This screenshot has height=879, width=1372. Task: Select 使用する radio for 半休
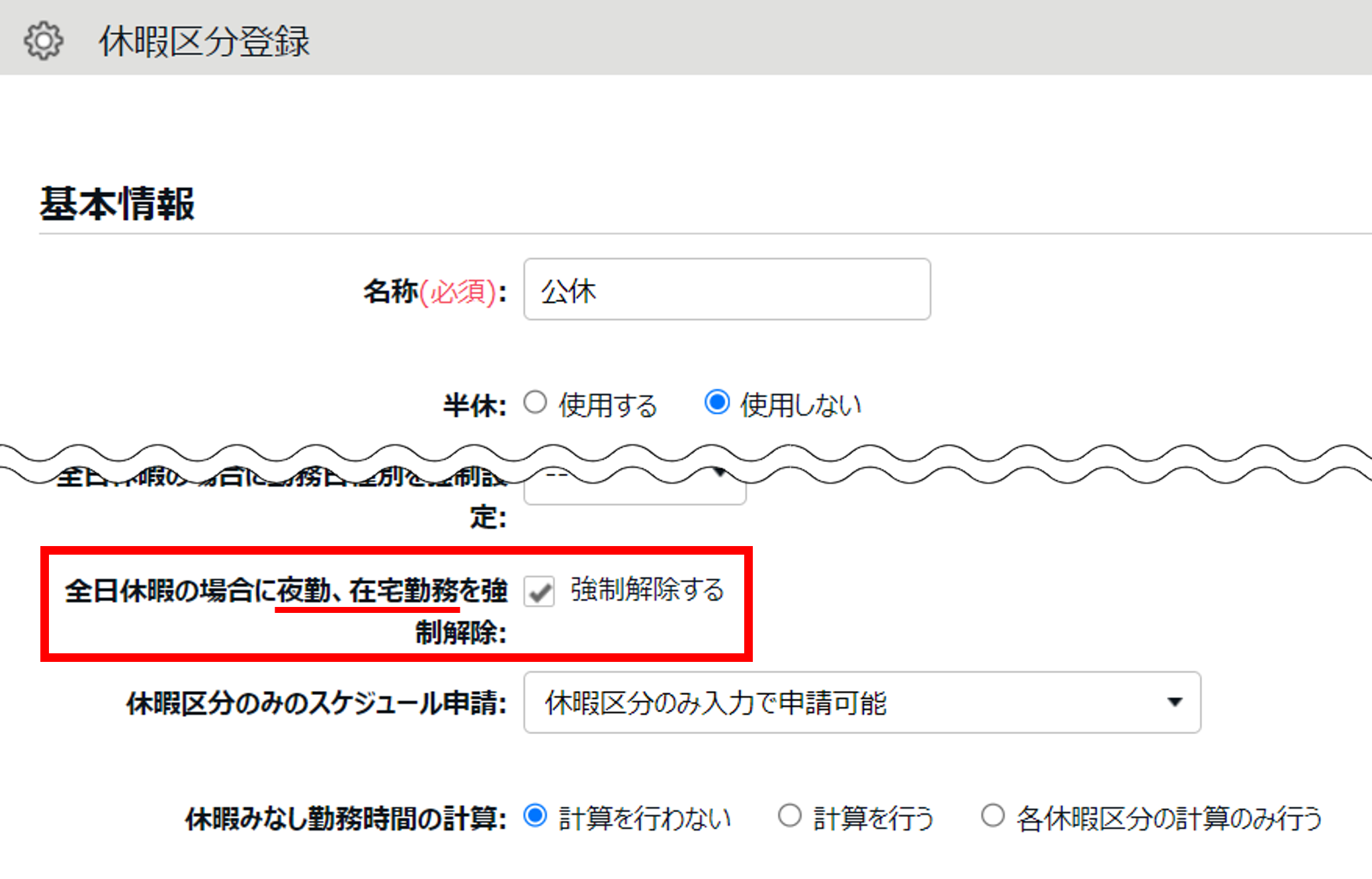click(x=535, y=403)
